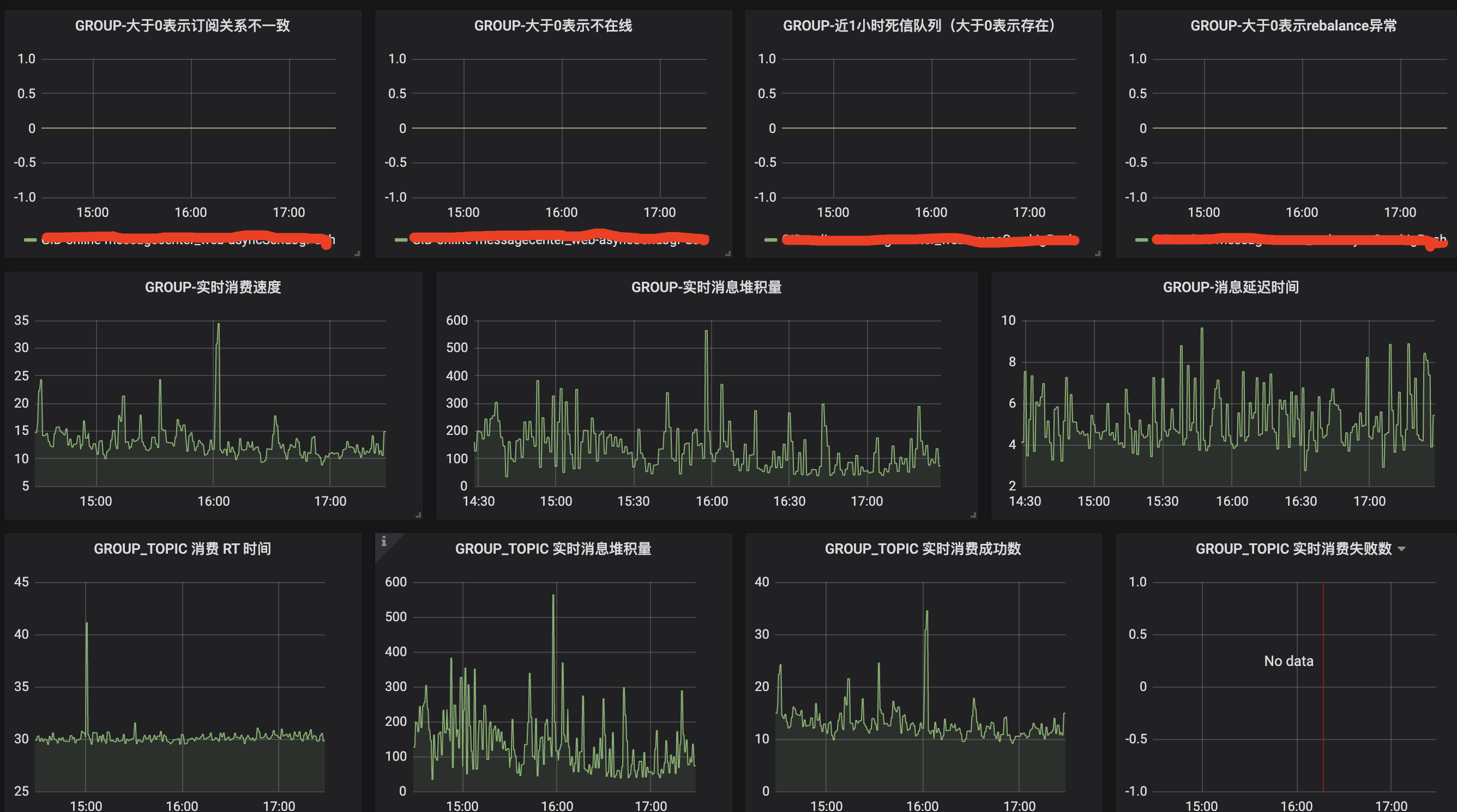
Task: Click GROUP-大于0表示不在线 panel title
Action: click(x=552, y=26)
